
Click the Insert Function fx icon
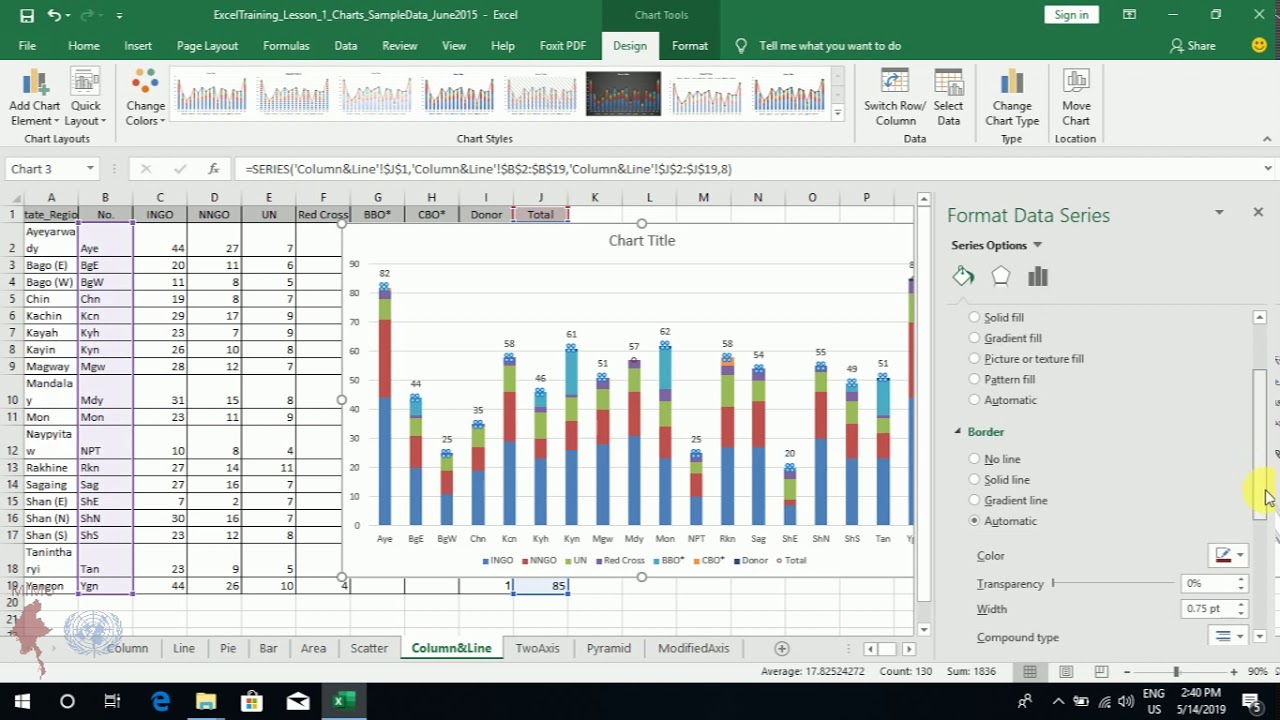[x=213, y=169]
